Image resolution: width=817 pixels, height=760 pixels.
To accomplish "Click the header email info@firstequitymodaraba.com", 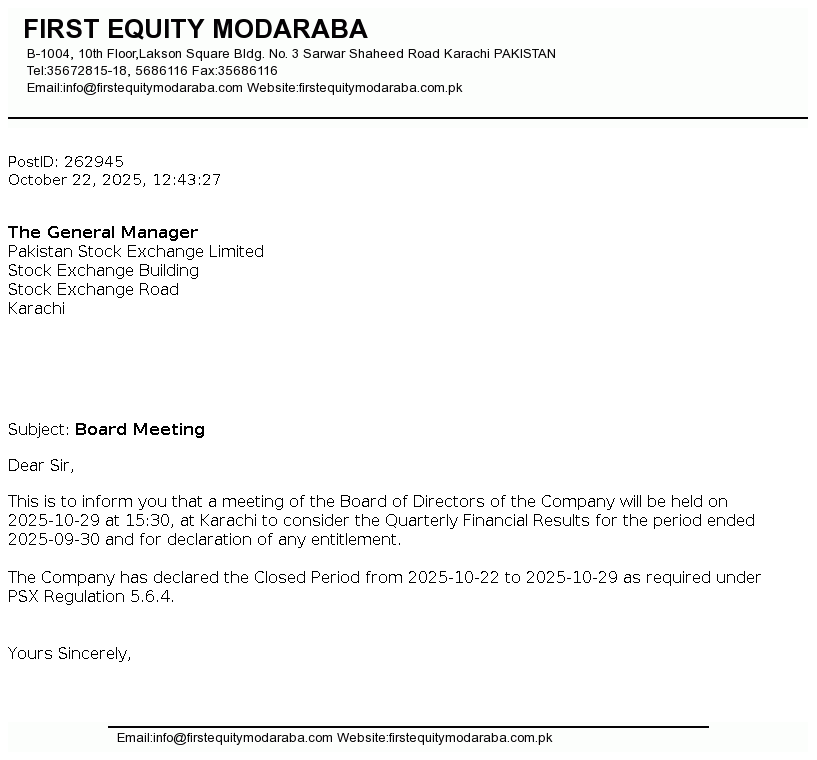I will (152, 88).
